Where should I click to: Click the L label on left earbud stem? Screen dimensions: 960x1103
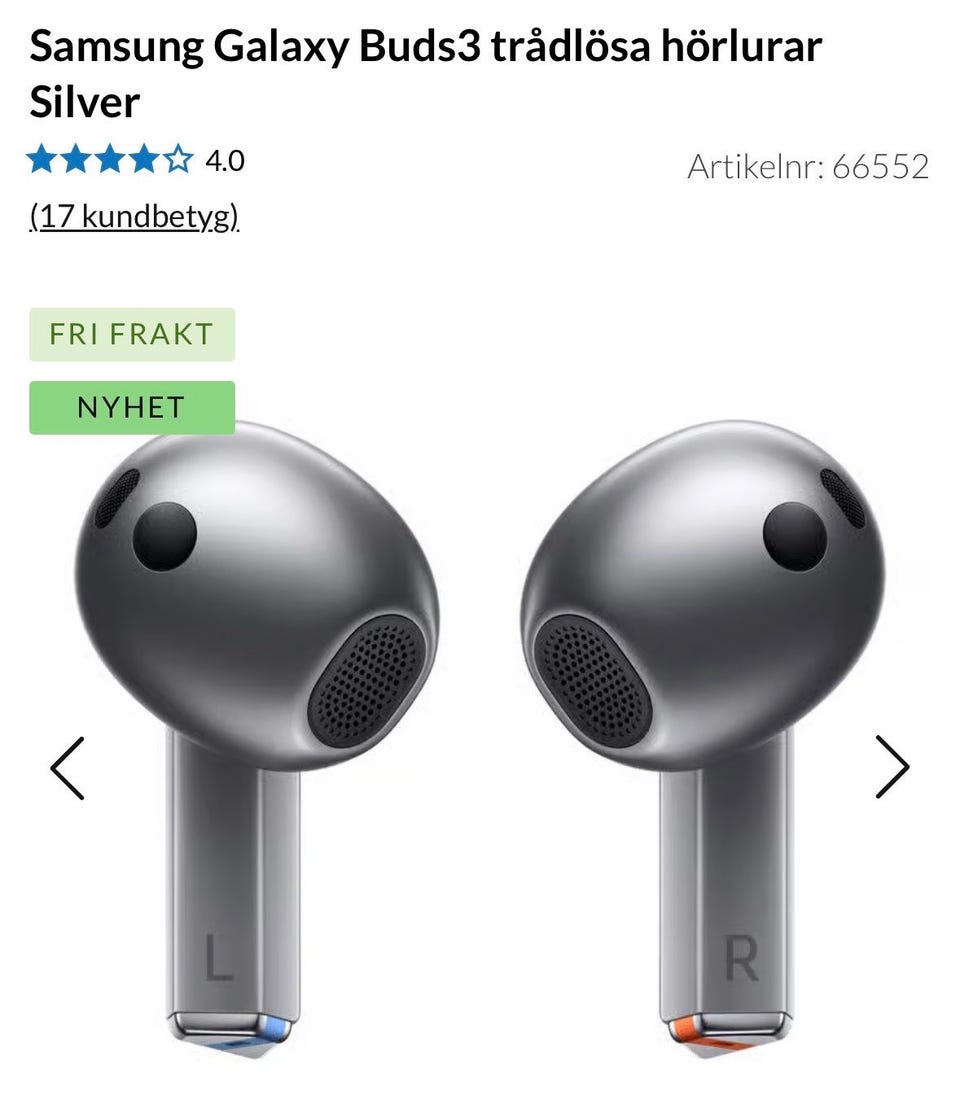[219, 957]
